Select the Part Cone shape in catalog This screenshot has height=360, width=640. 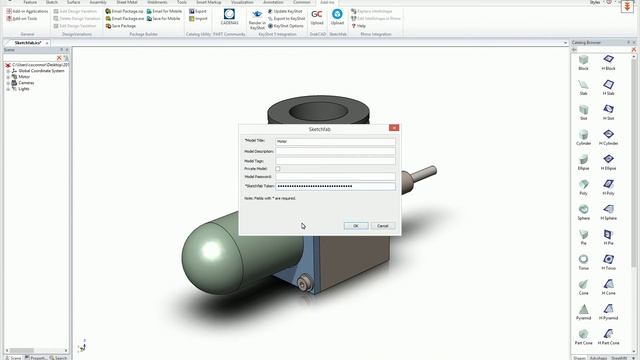(584, 337)
